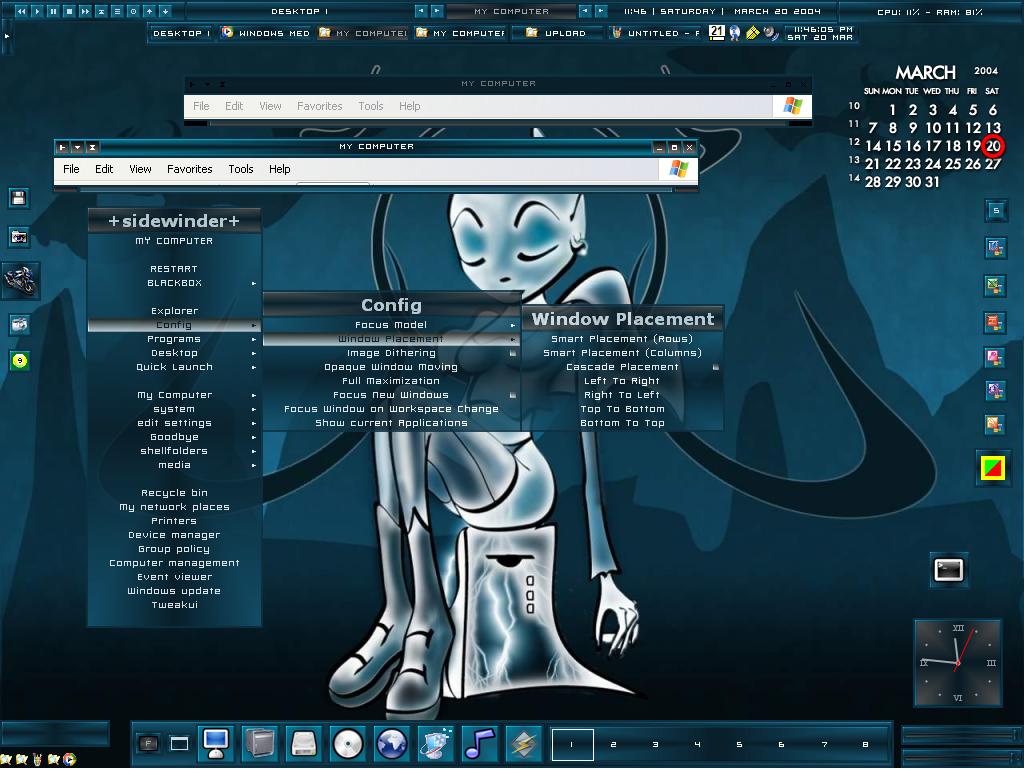Launch the Winamp lightning bolt dock icon

coord(523,743)
